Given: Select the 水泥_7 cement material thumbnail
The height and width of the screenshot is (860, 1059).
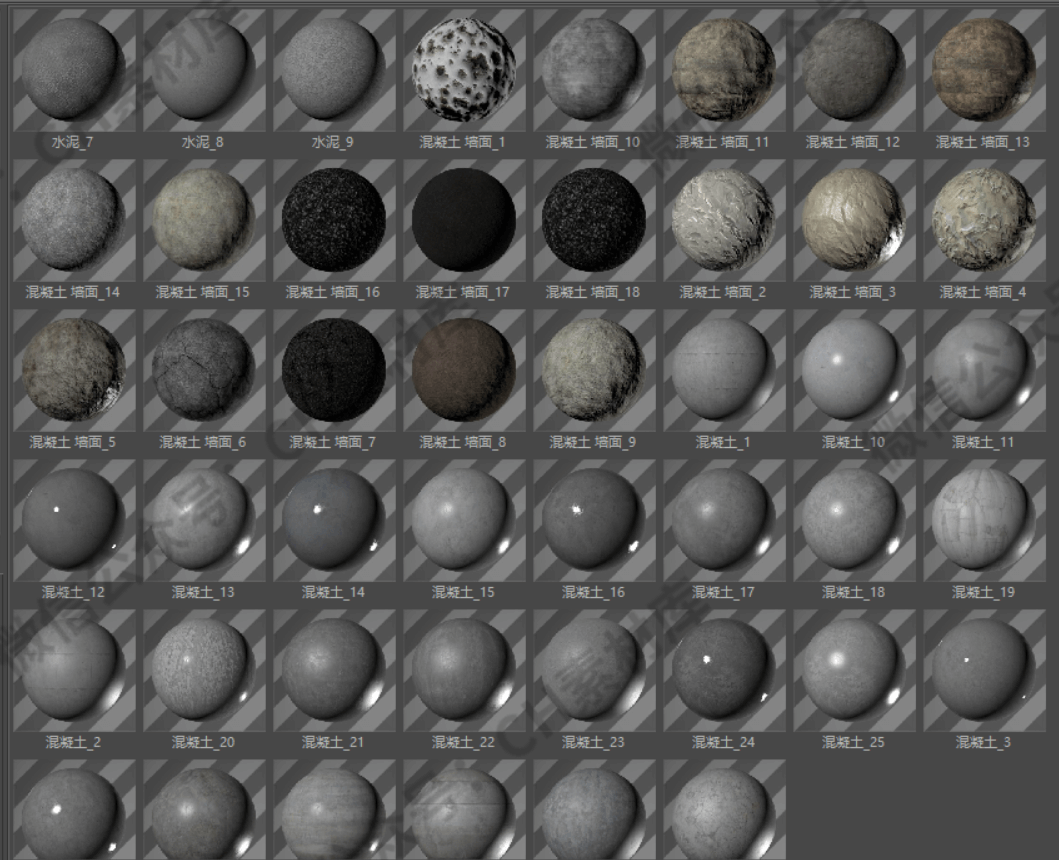Looking at the screenshot, I should point(74,69).
